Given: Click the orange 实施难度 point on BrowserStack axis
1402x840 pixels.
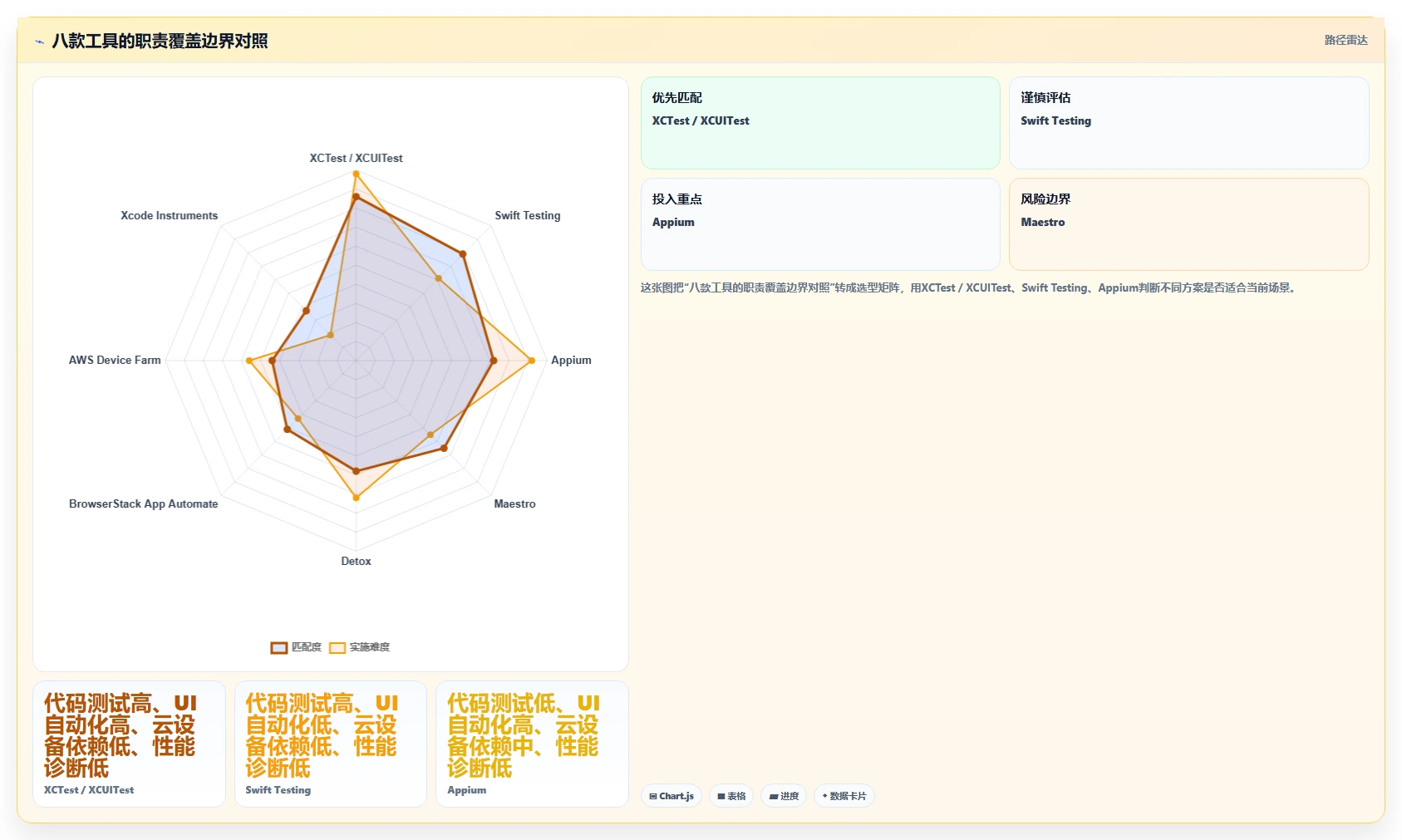Looking at the screenshot, I should pyautogui.click(x=298, y=419).
